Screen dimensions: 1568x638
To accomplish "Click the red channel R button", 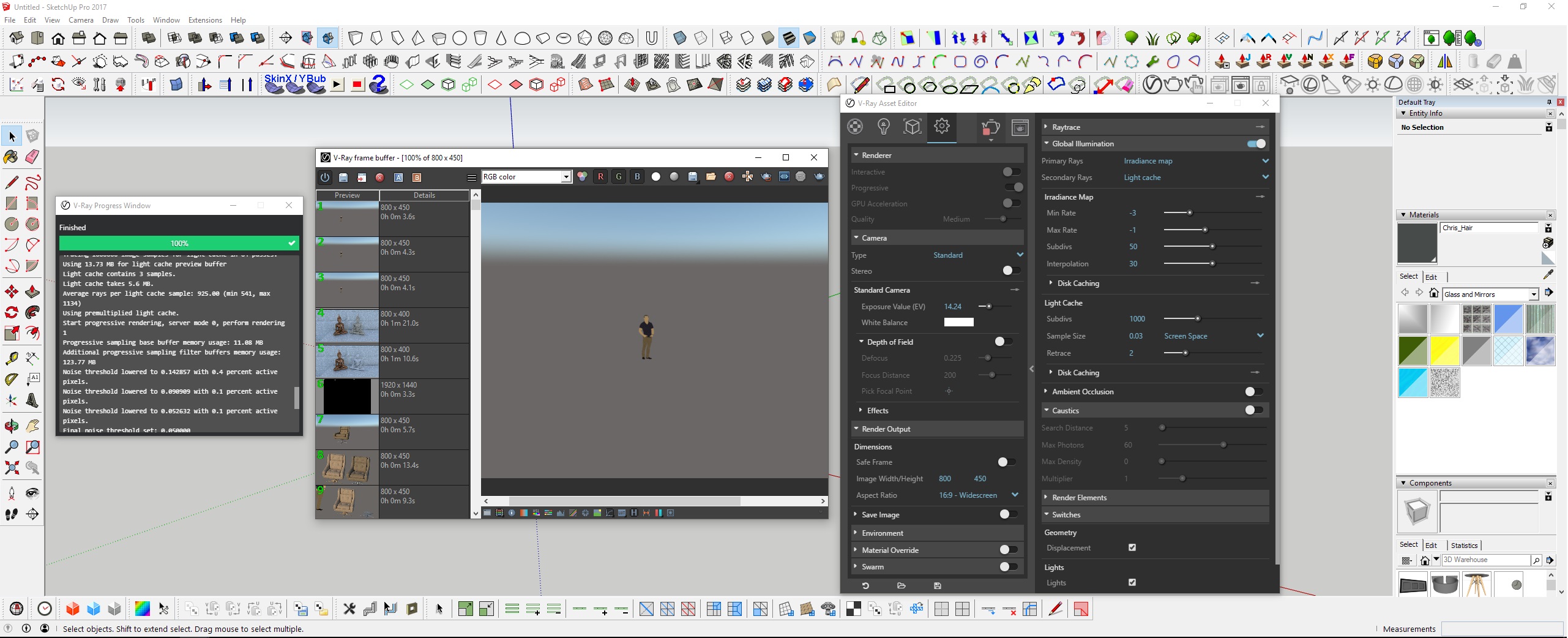I will (x=600, y=177).
